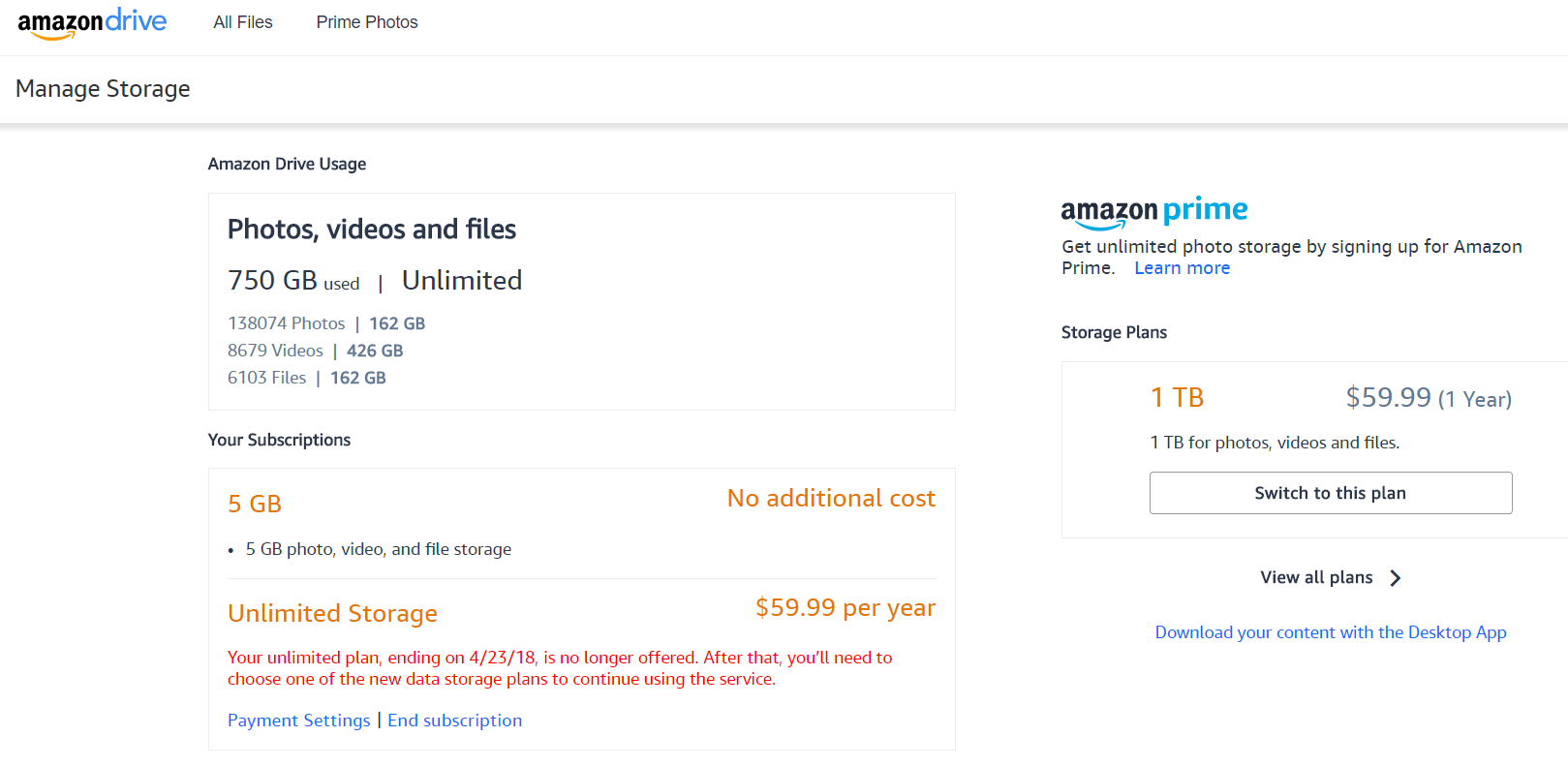This screenshot has width=1568, height=767.
Task: Click Switch to this plan button
Action: pyautogui.click(x=1331, y=493)
